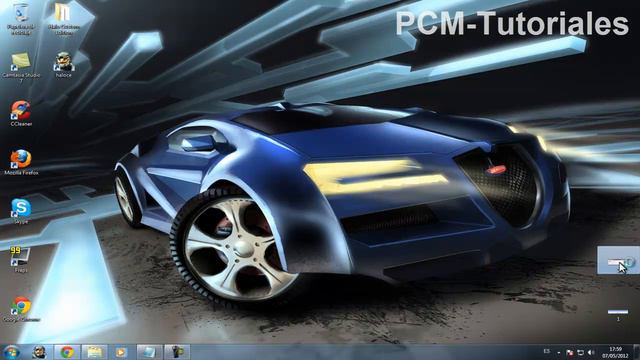Open Action Center flag tray icon
Viewport: 640px width, 360px height.
569,353
